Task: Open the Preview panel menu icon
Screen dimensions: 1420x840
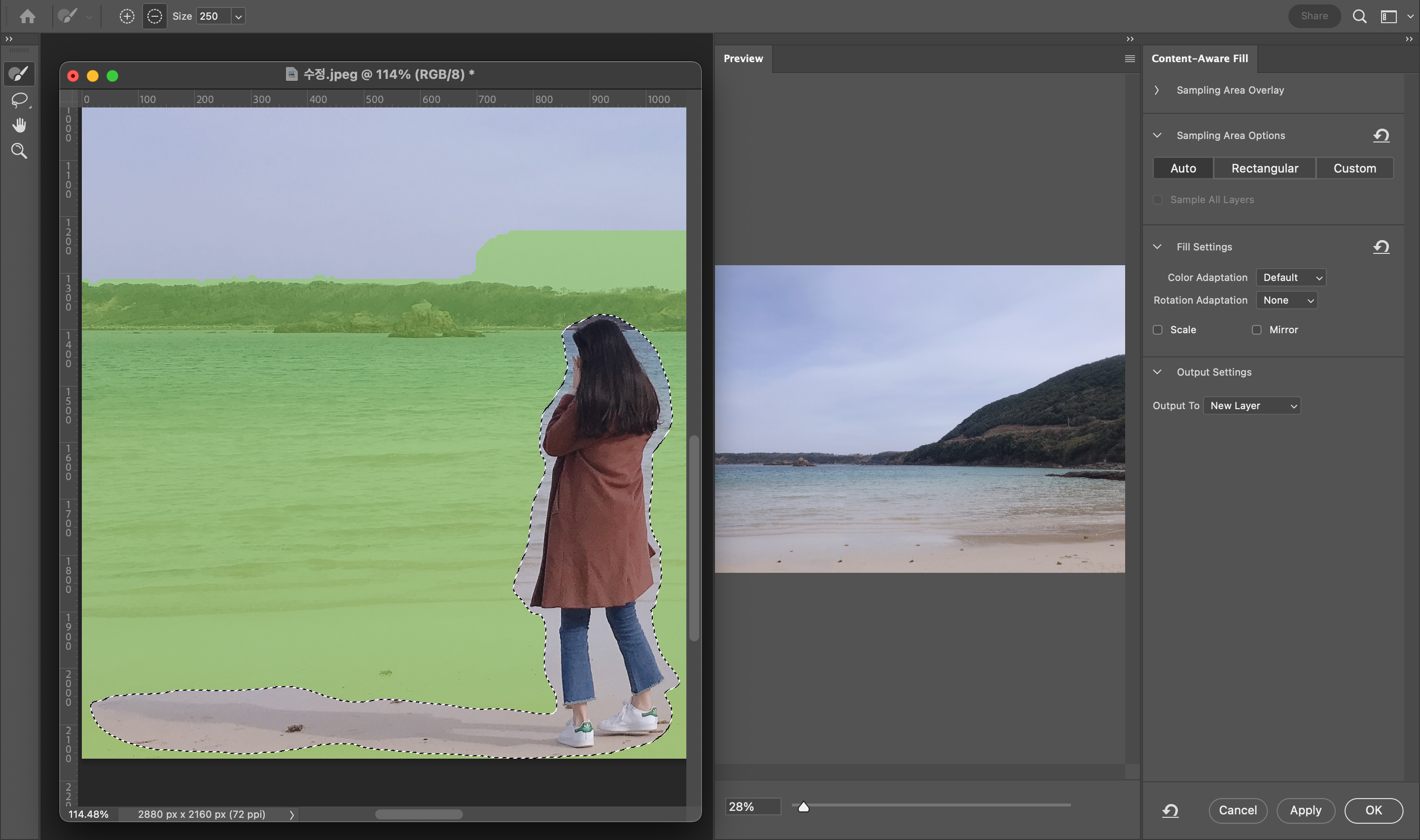Action: tap(1130, 58)
